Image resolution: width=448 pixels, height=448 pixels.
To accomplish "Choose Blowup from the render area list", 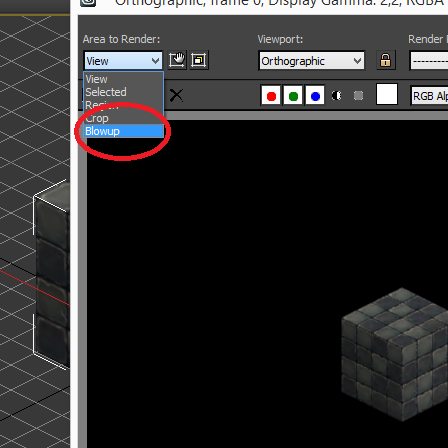I will point(124,131).
